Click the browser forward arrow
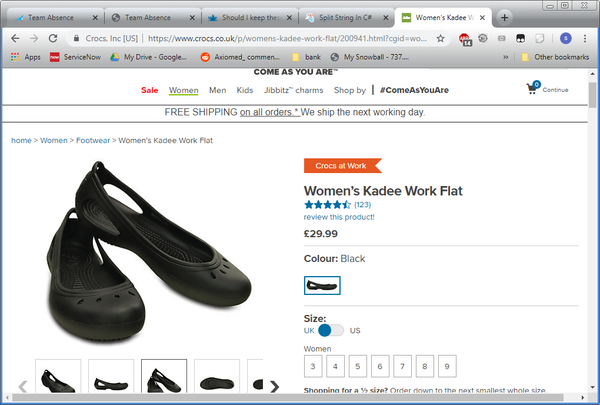Image resolution: width=600 pixels, height=405 pixels. [34, 38]
